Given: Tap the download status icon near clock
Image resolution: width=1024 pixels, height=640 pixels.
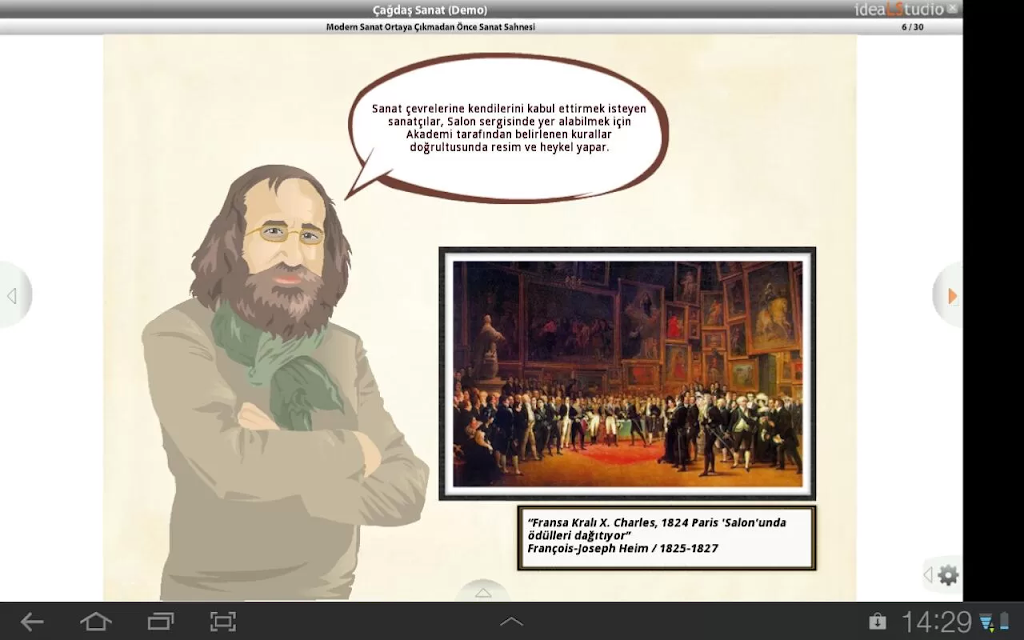Looking at the screenshot, I should point(987,622).
